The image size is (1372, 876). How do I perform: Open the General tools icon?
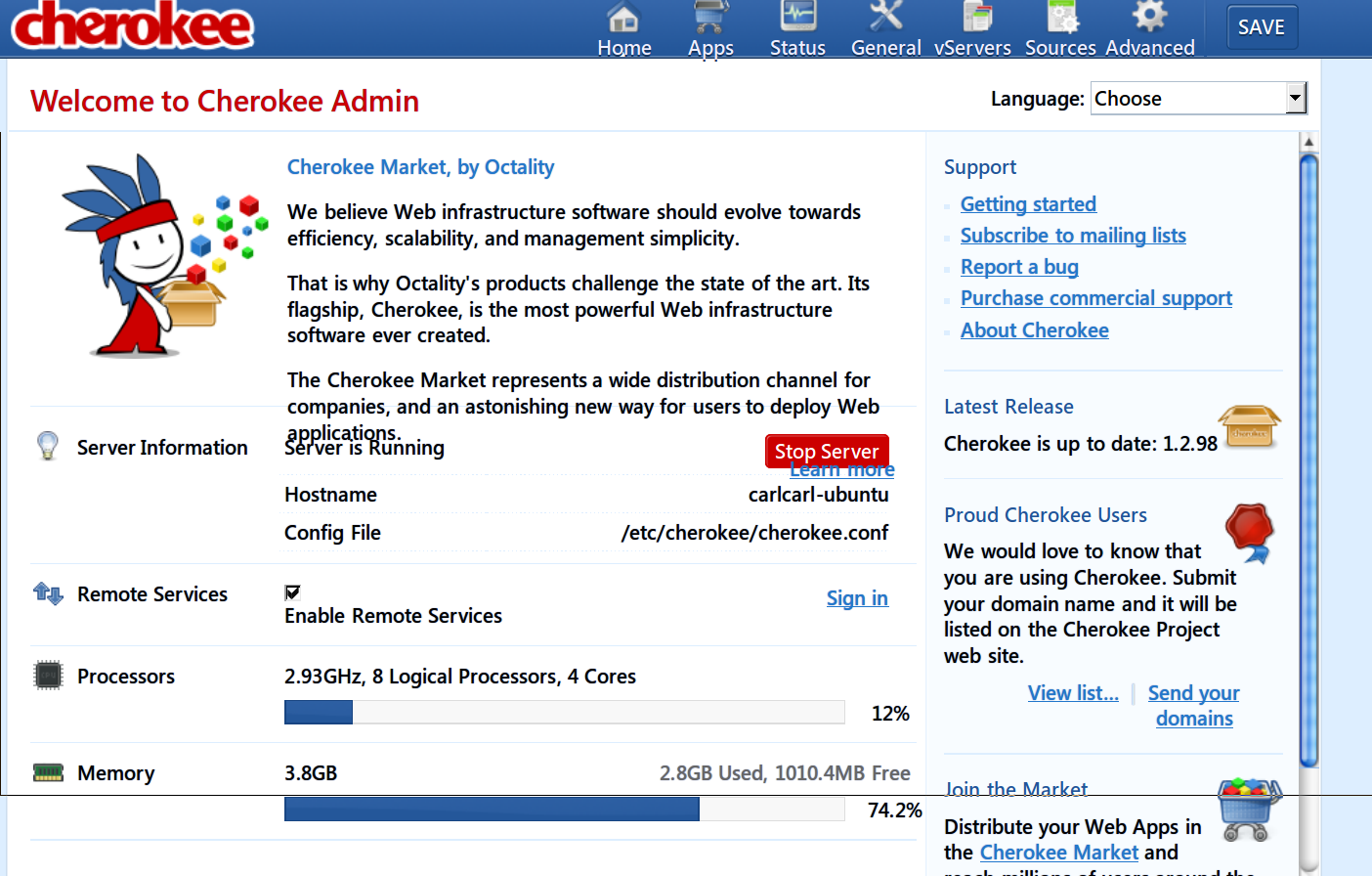click(886, 17)
